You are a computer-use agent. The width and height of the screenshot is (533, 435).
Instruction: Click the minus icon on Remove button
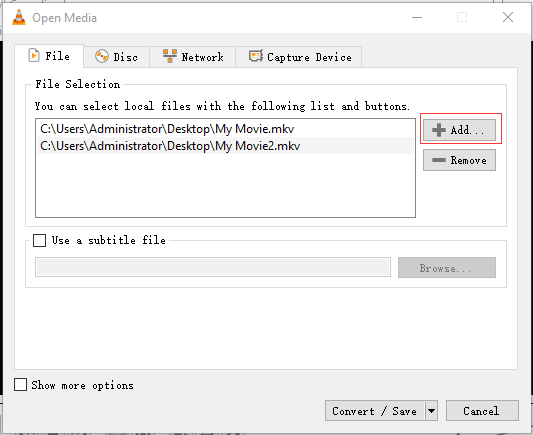439,160
